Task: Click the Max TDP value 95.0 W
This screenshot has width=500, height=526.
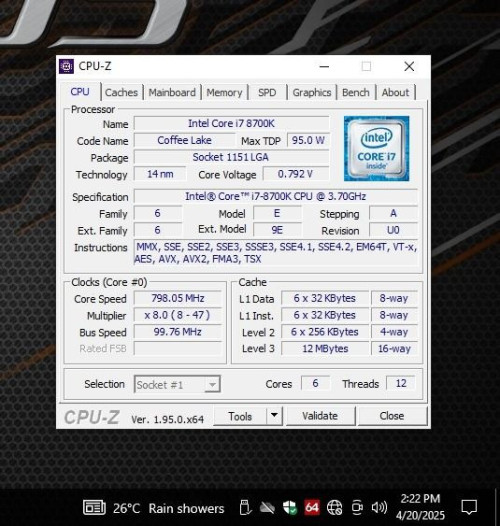Action: pos(308,140)
